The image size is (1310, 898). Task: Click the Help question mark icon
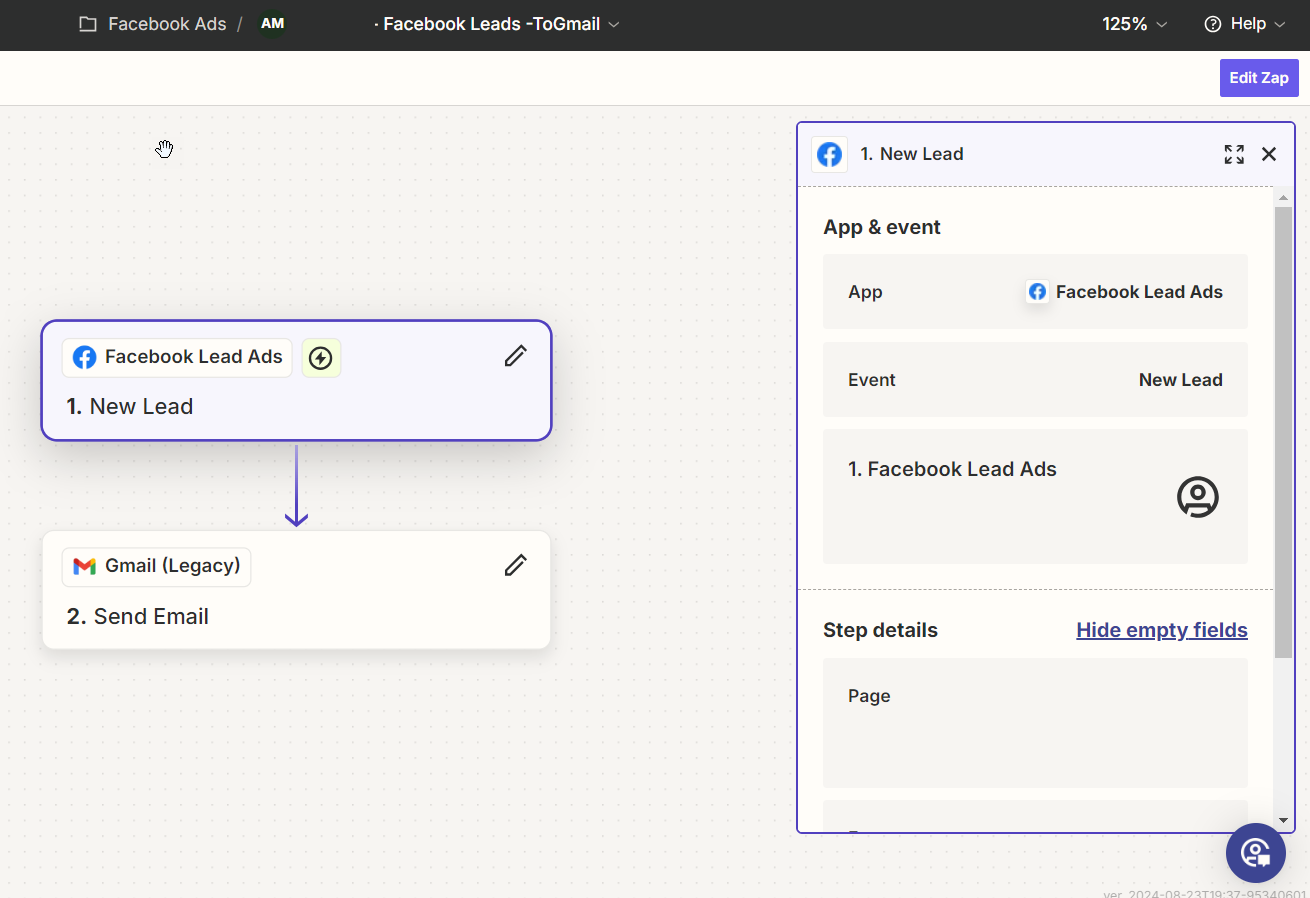click(1213, 24)
